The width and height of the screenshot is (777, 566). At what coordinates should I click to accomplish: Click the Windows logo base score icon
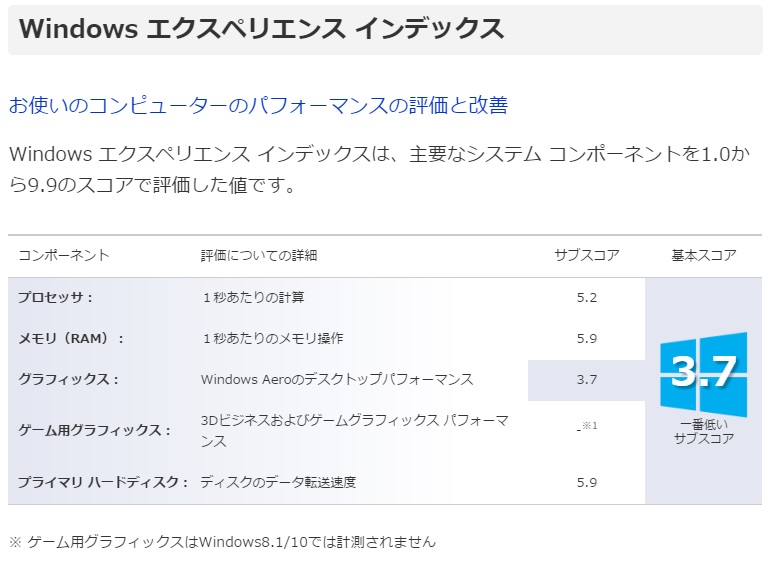(x=703, y=373)
